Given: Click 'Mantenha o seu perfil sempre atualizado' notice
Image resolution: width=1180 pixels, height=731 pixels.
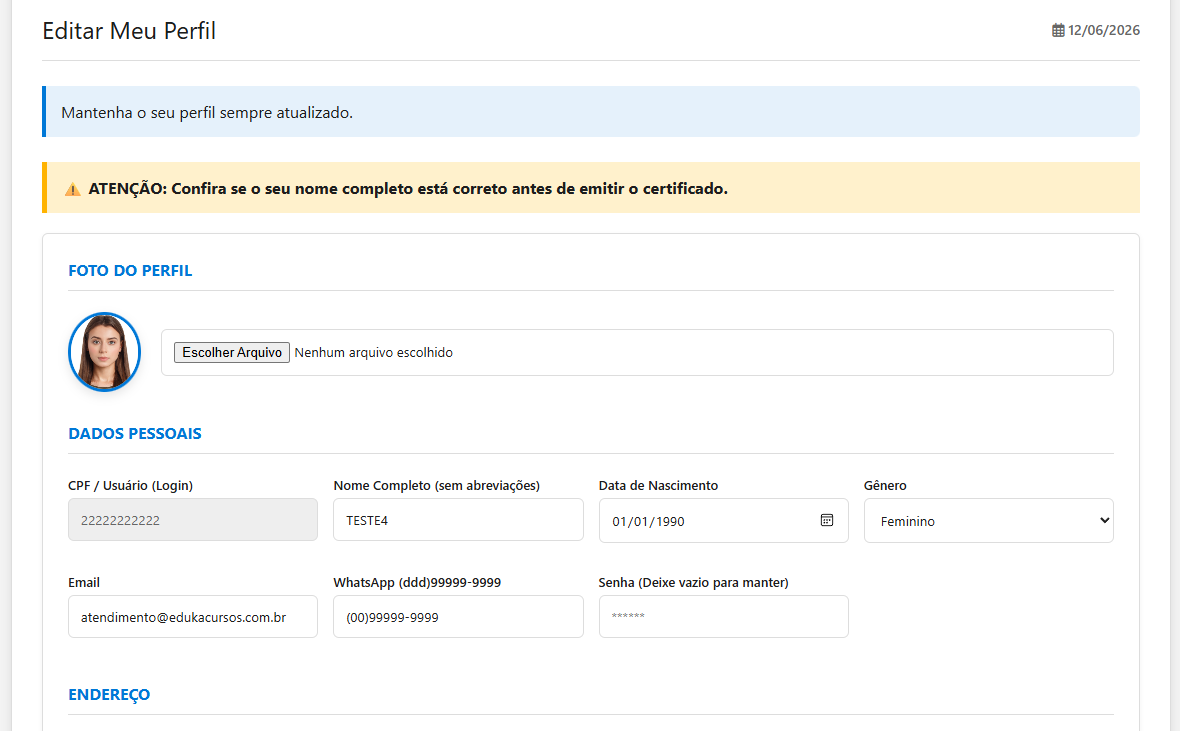Looking at the screenshot, I should pos(591,111).
